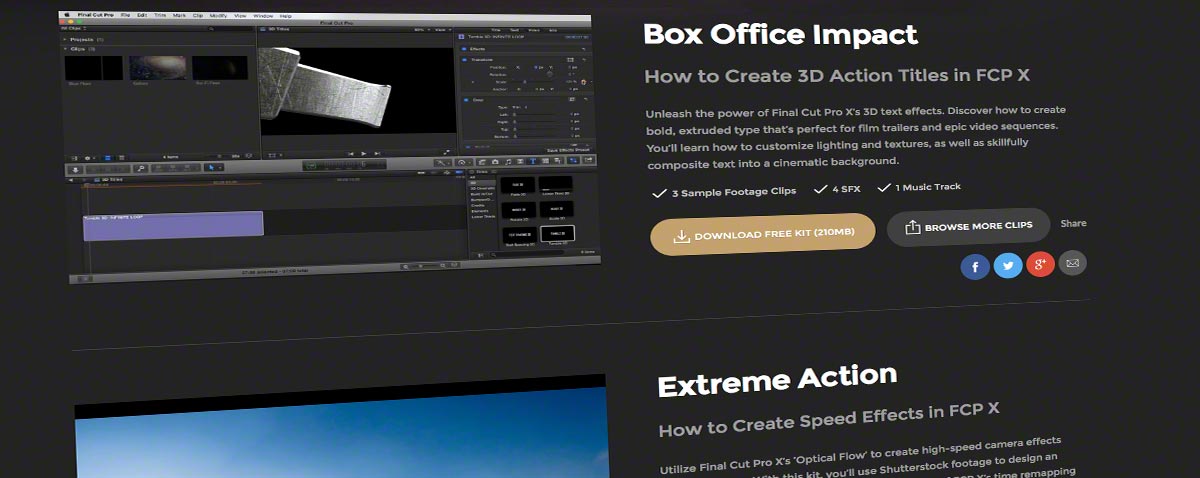Click the '4 SFX' text
The width and height of the screenshot is (1200, 478).
coord(846,189)
